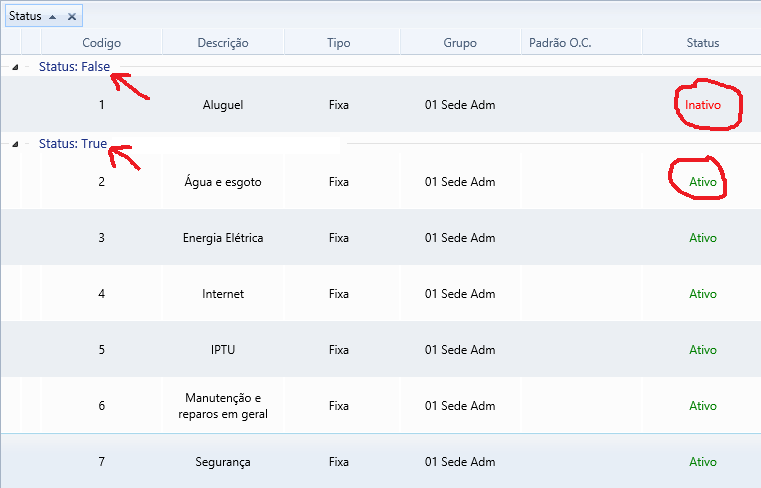Click code 2 in the Codigo column
This screenshot has height=488, width=761.
click(101, 182)
